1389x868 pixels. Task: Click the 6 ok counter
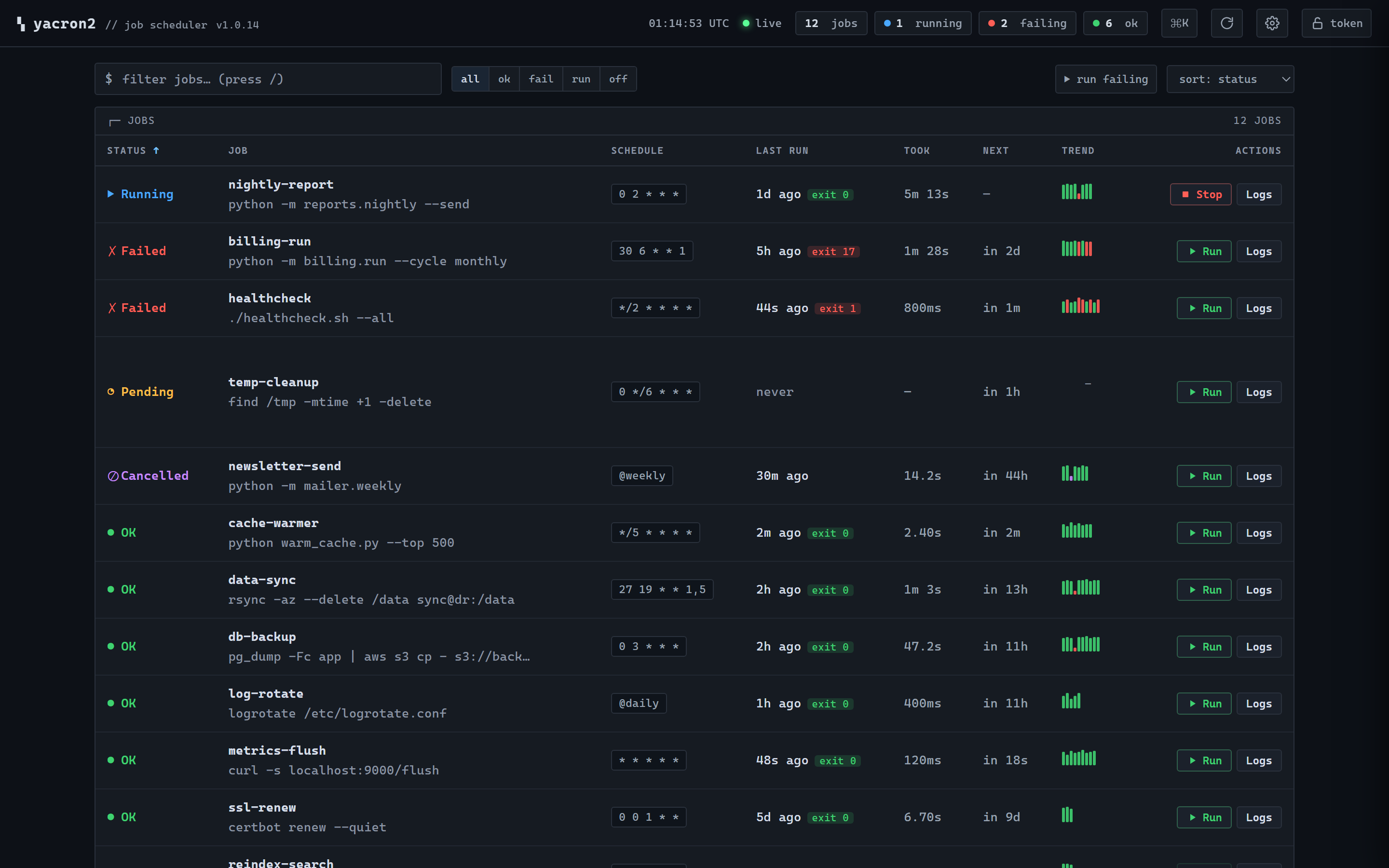pyautogui.click(x=1115, y=24)
